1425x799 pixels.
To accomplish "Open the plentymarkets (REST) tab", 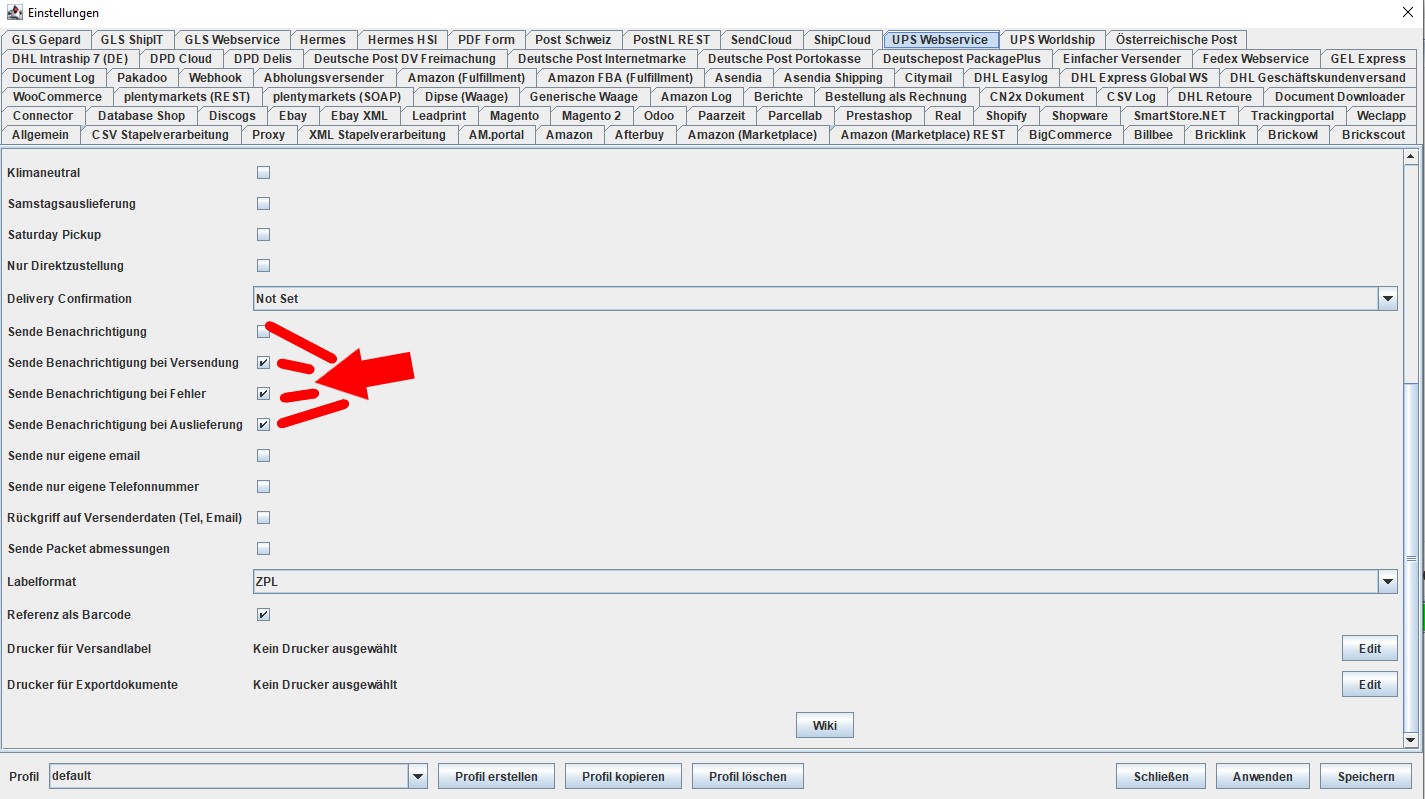I will point(187,97).
